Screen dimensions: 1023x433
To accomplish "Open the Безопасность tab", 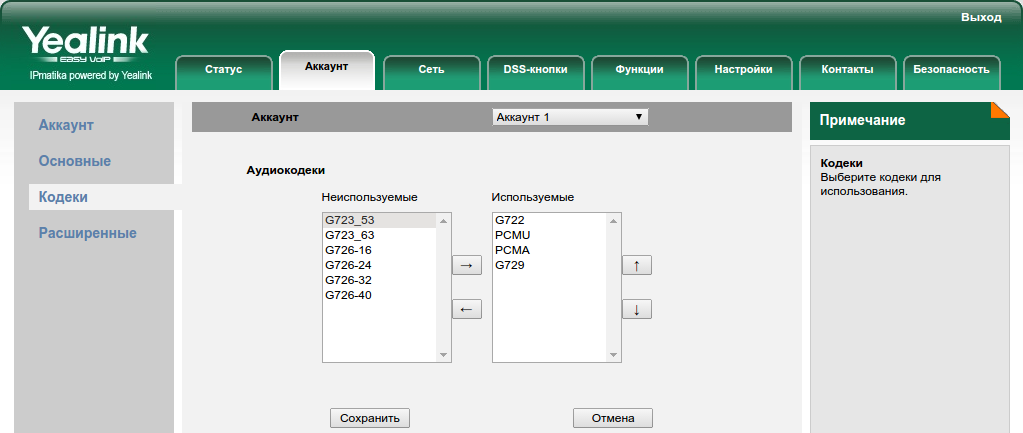I will 951,69.
